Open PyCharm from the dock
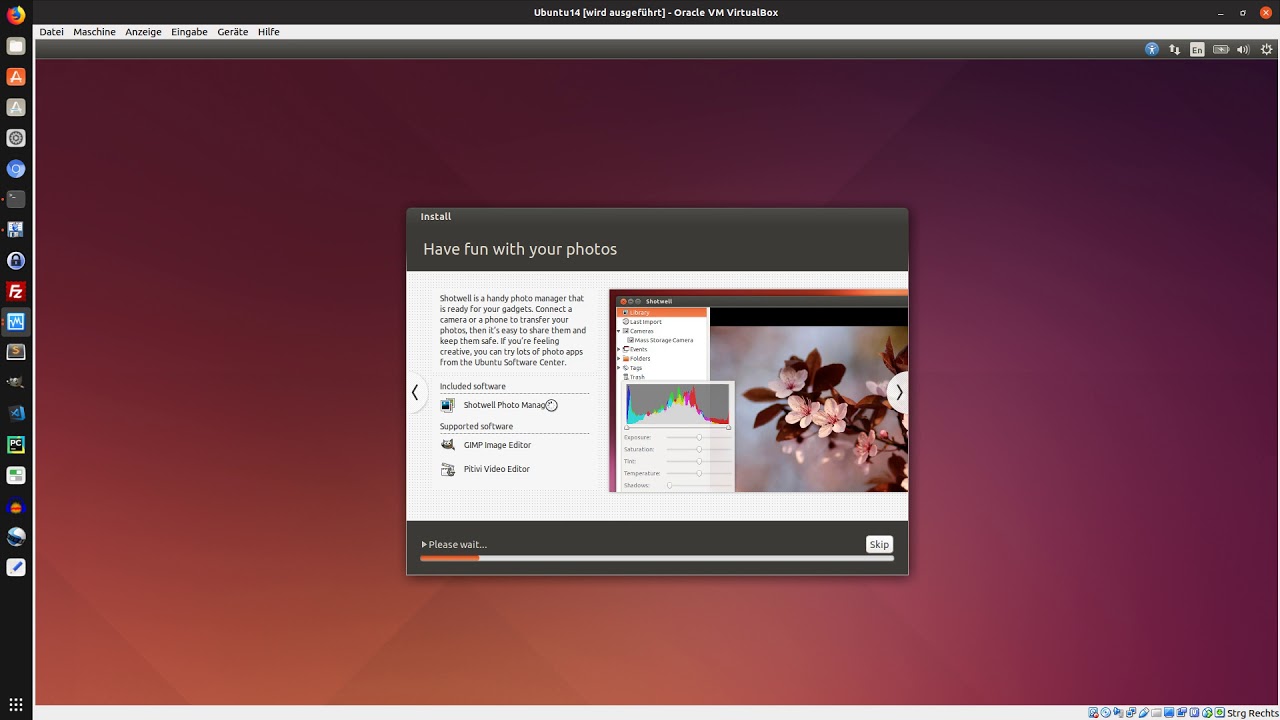 [x=16, y=444]
